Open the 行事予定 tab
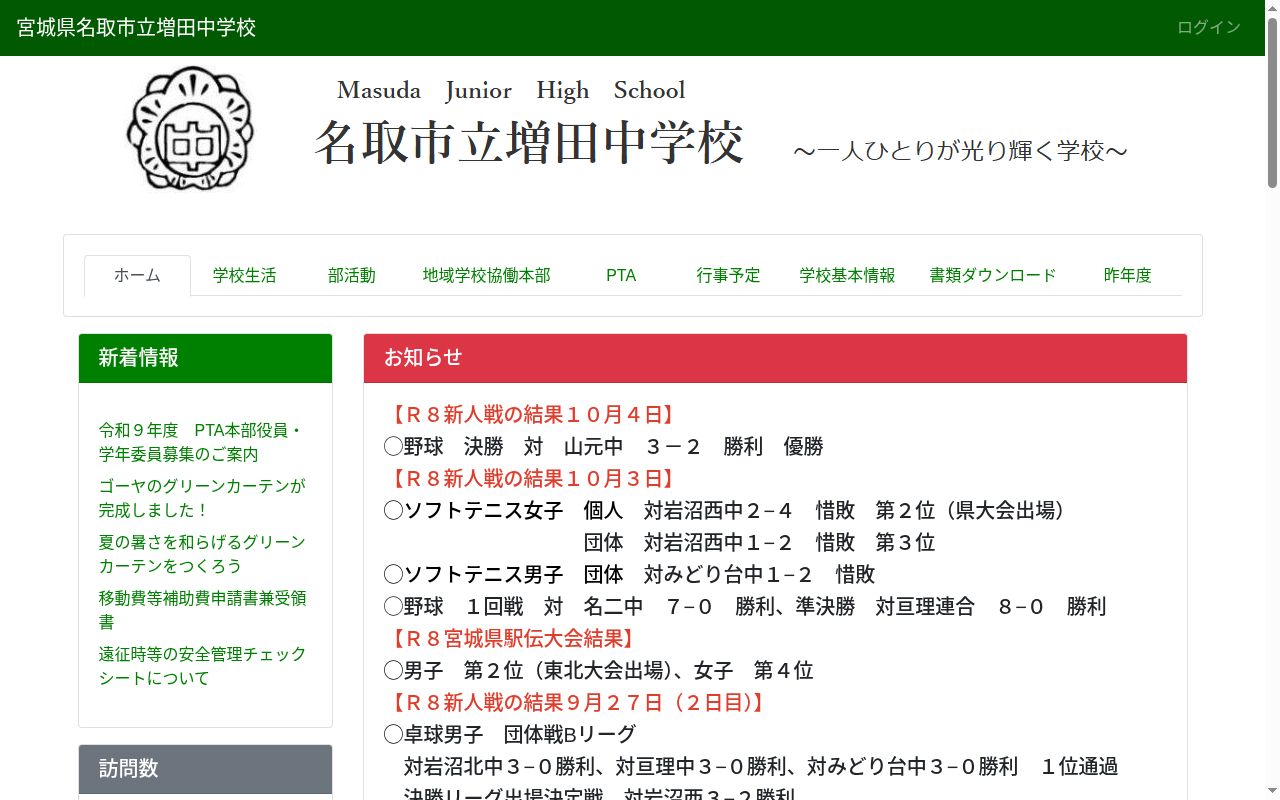1280x800 pixels. pyautogui.click(x=728, y=275)
